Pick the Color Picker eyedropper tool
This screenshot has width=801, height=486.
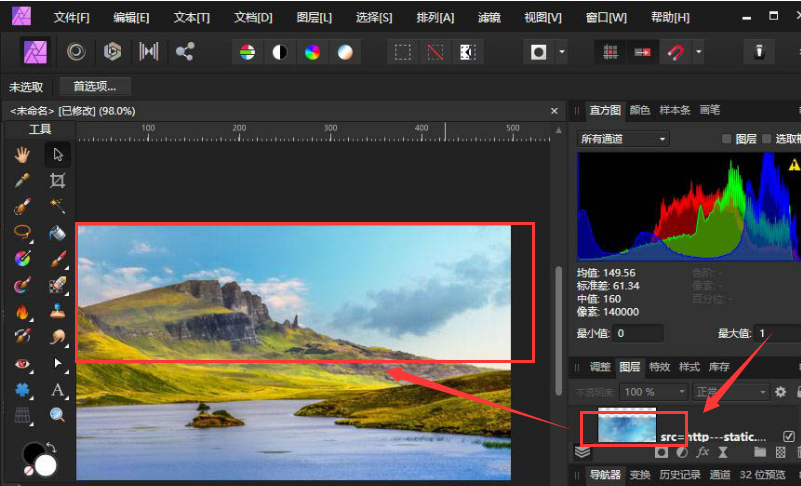22,180
